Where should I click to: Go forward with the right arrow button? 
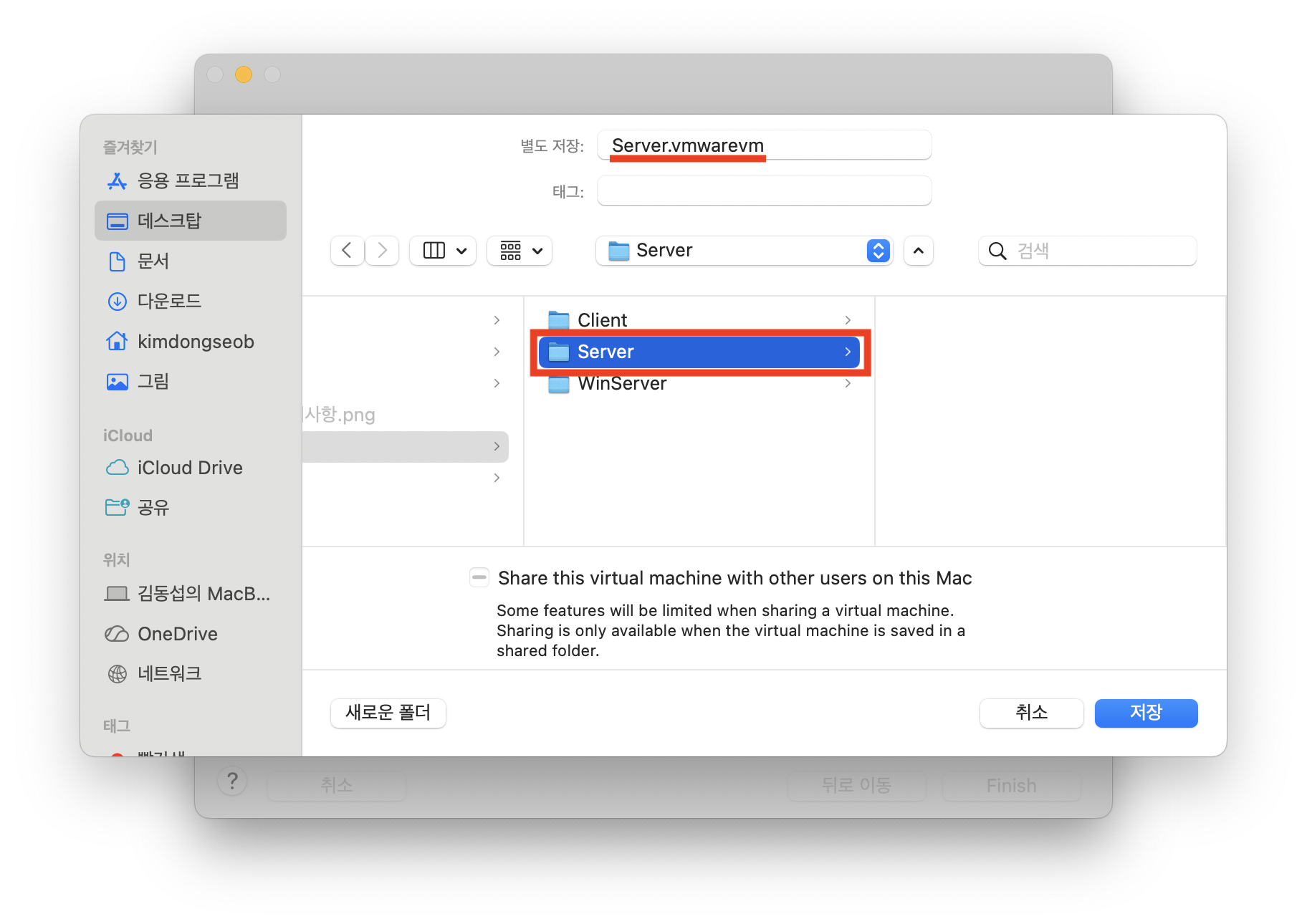382,251
